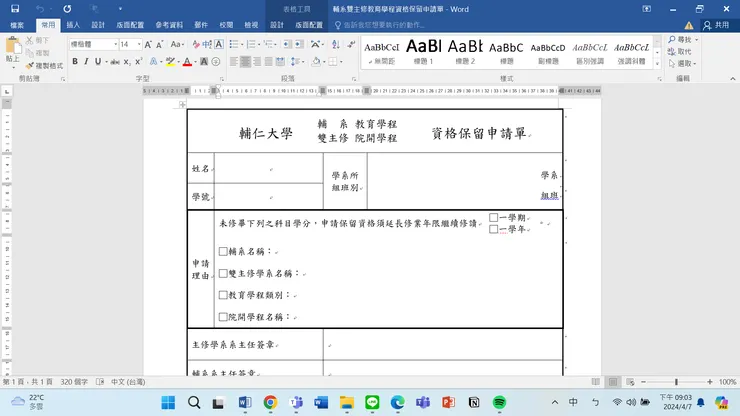The width and height of the screenshot is (740, 416).
Task: Switch to the 校閱 Review tab
Action: pyautogui.click(x=226, y=25)
